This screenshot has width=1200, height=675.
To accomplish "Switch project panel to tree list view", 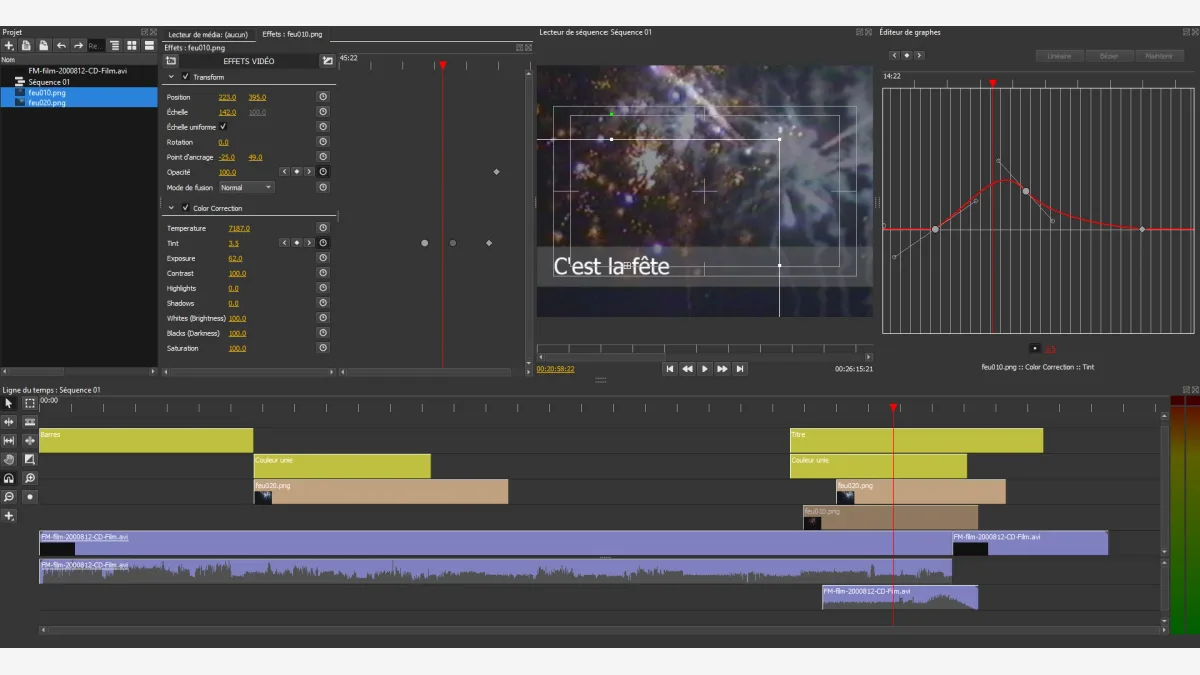I will [x=115, y=46].
